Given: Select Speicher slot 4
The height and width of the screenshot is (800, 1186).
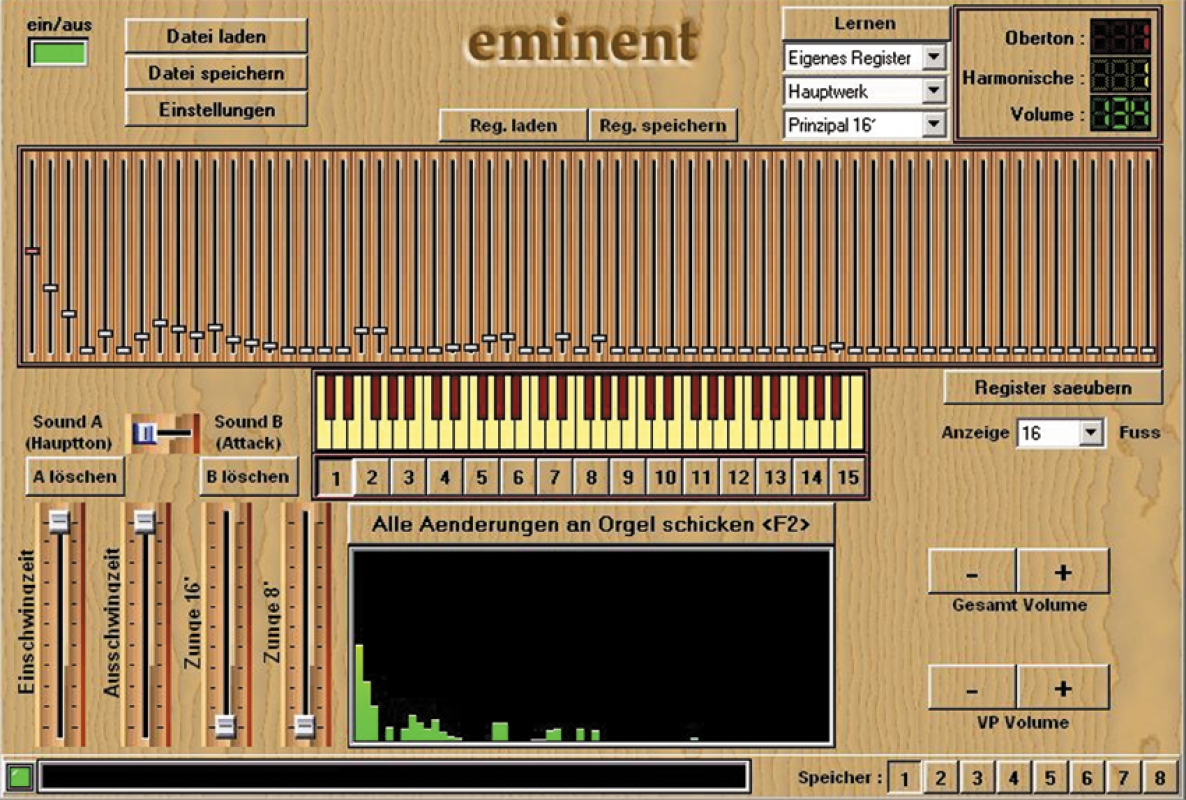Looking at the screenshot, I should (x=1013, y=777).
